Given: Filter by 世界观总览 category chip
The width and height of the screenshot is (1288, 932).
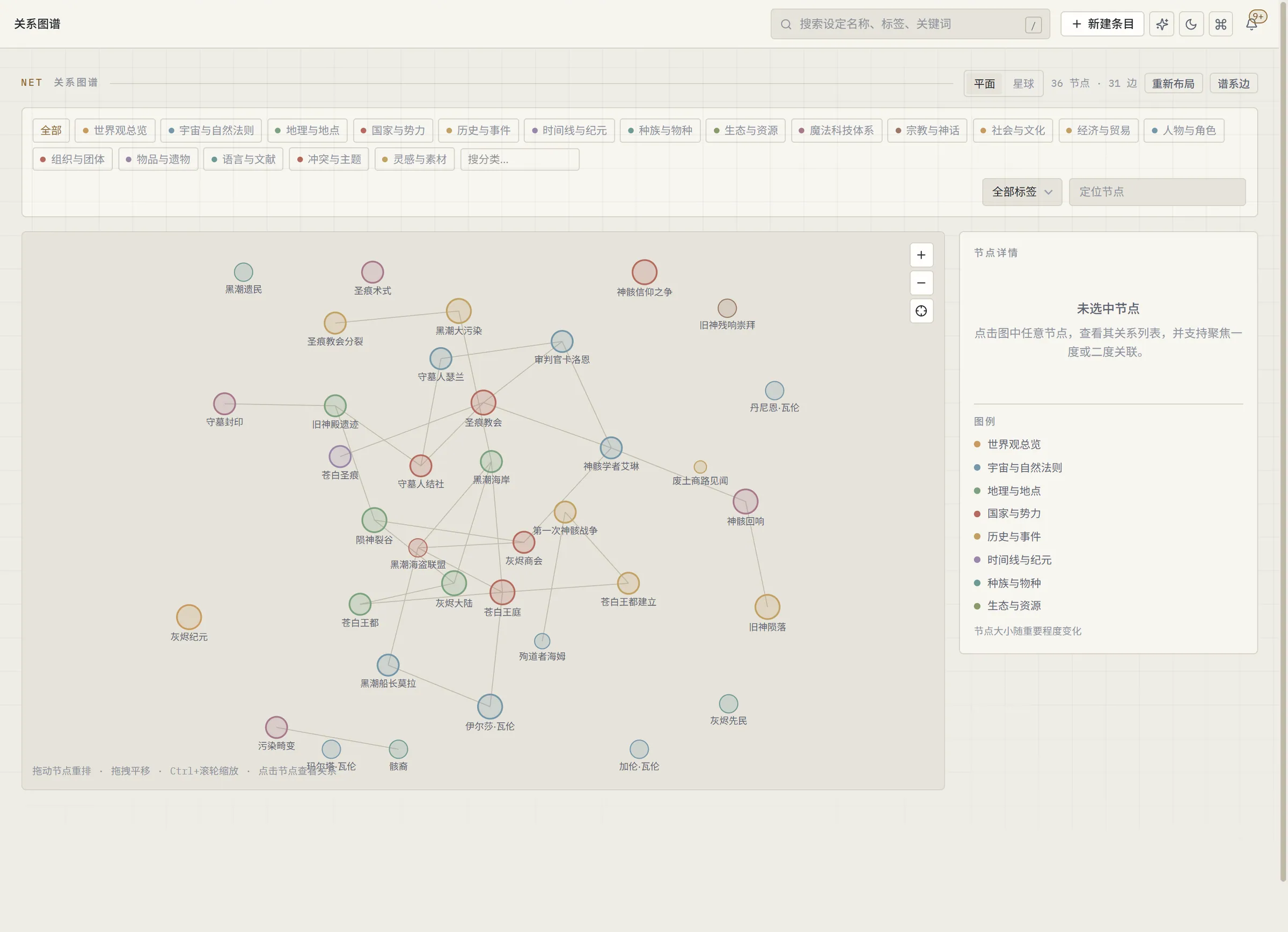Looking at the screenshot, I should tap(115, 130).
